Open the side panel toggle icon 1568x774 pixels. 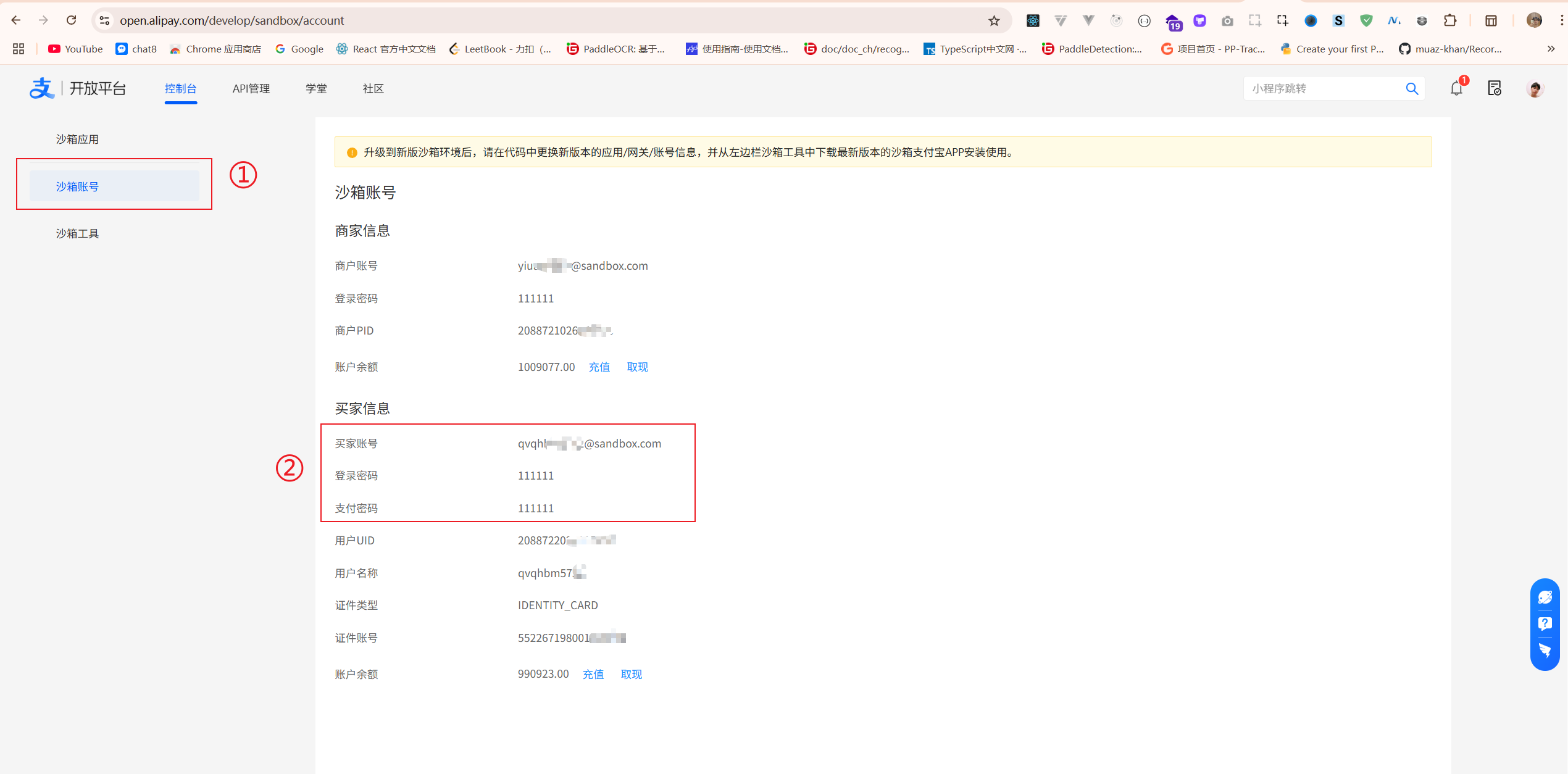tap(1491, 20)
